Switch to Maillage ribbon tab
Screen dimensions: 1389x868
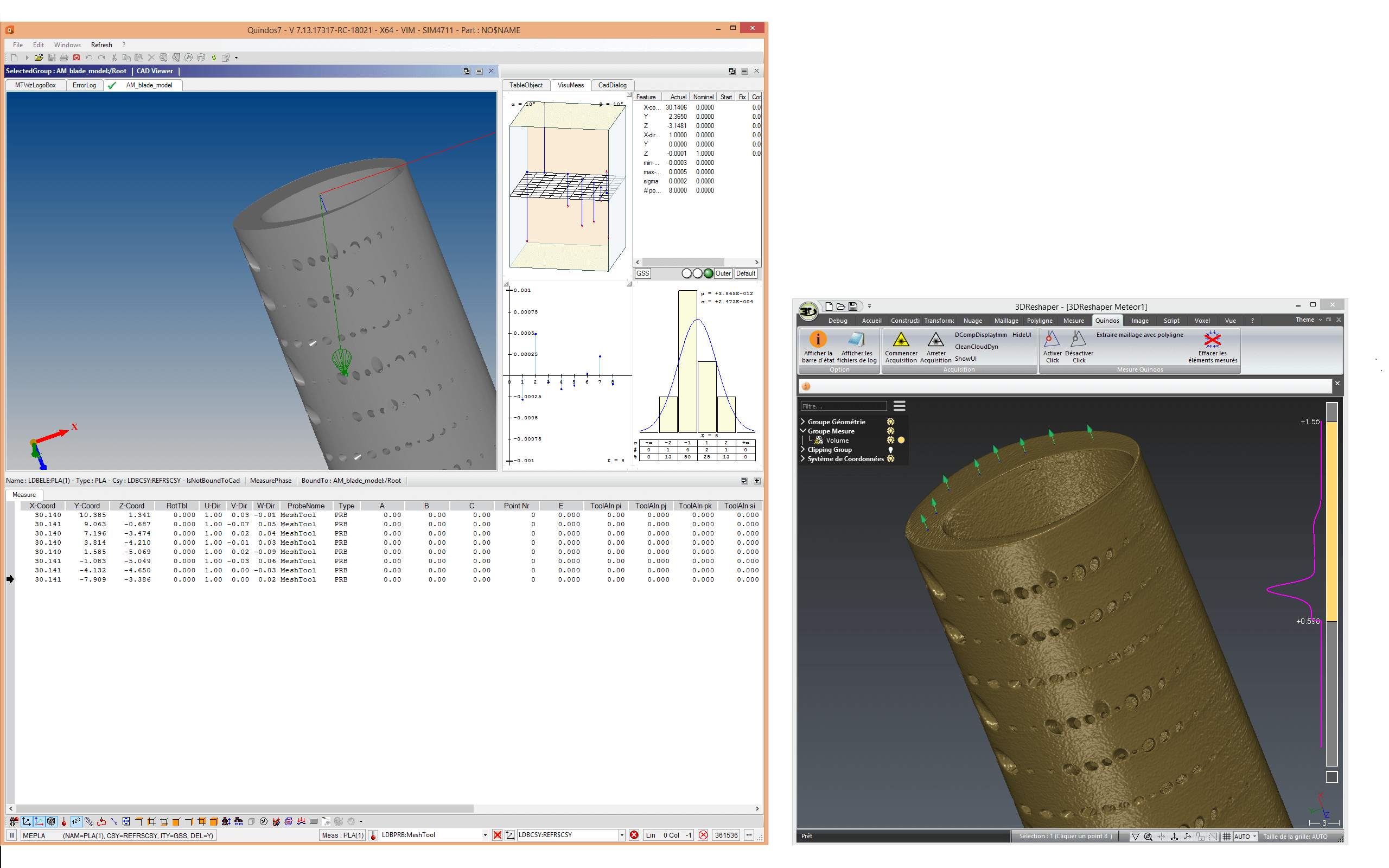1005,321
